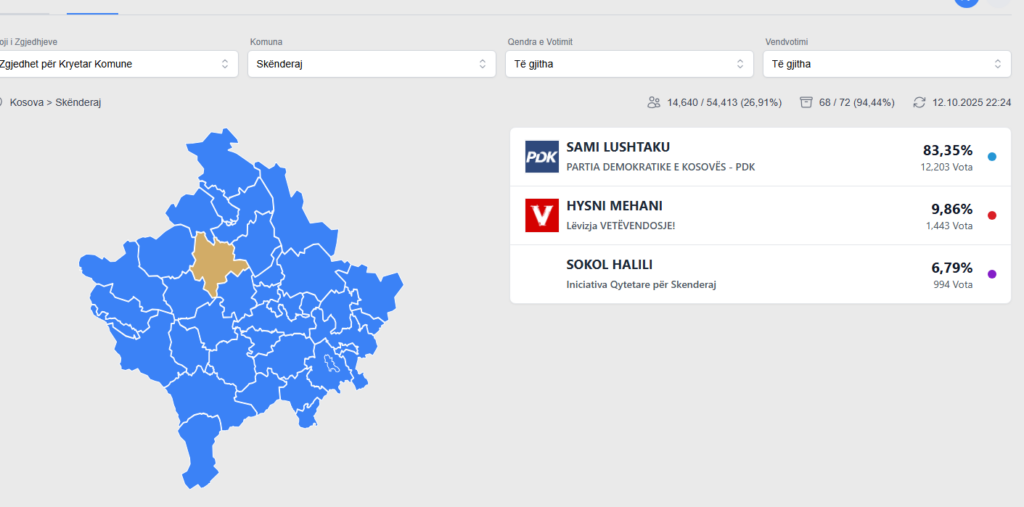Click Kosova in the breadcrumb
Screen dimensions: 1024x507
tap(27, 102)
